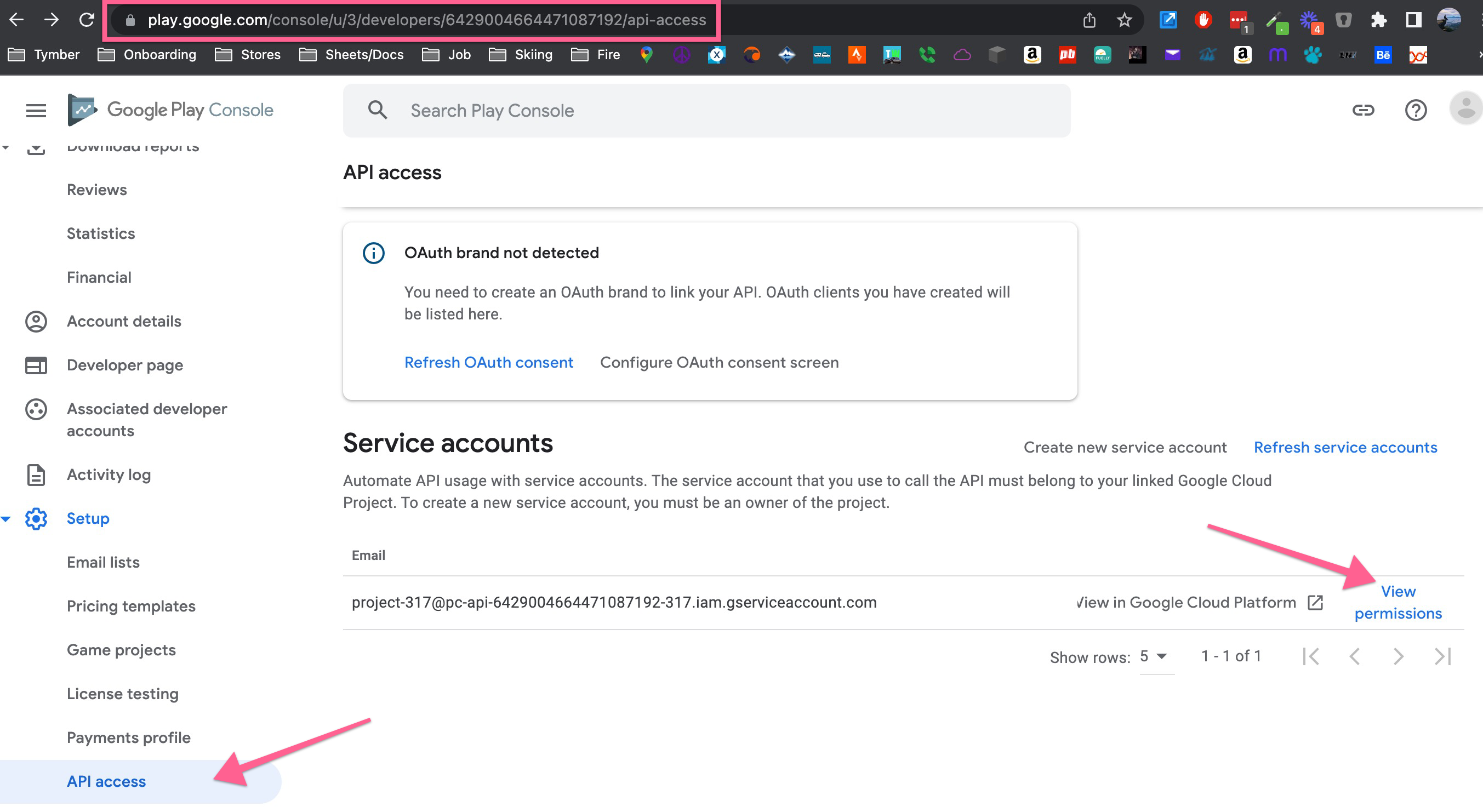
Task: Click Refresh service accounts link
Action: pos(1345,447)
